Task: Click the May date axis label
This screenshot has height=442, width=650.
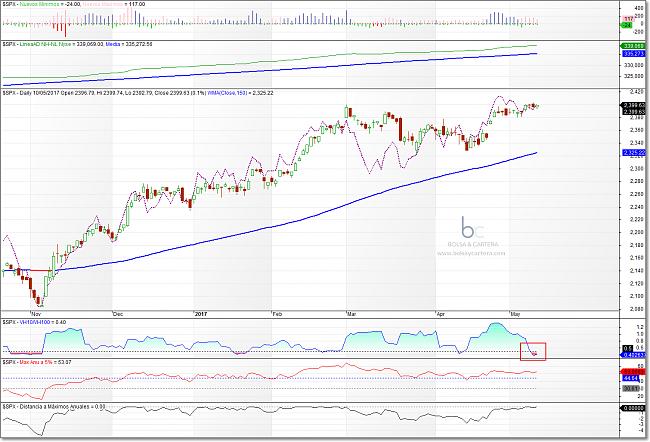Action: coord(515,314)
